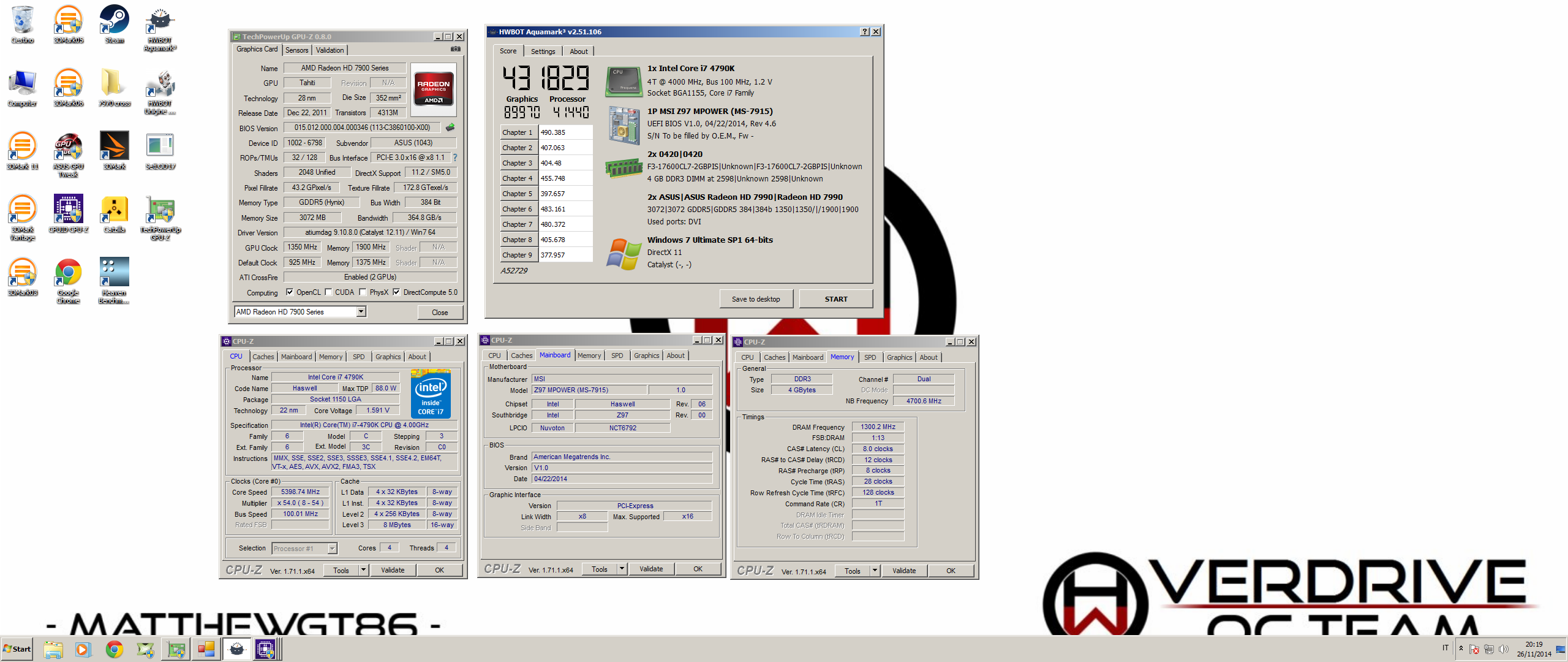The image size is (1568, 662).
Task: Open the 3DMark05 desktop shortcut
Action: (68, 25)
